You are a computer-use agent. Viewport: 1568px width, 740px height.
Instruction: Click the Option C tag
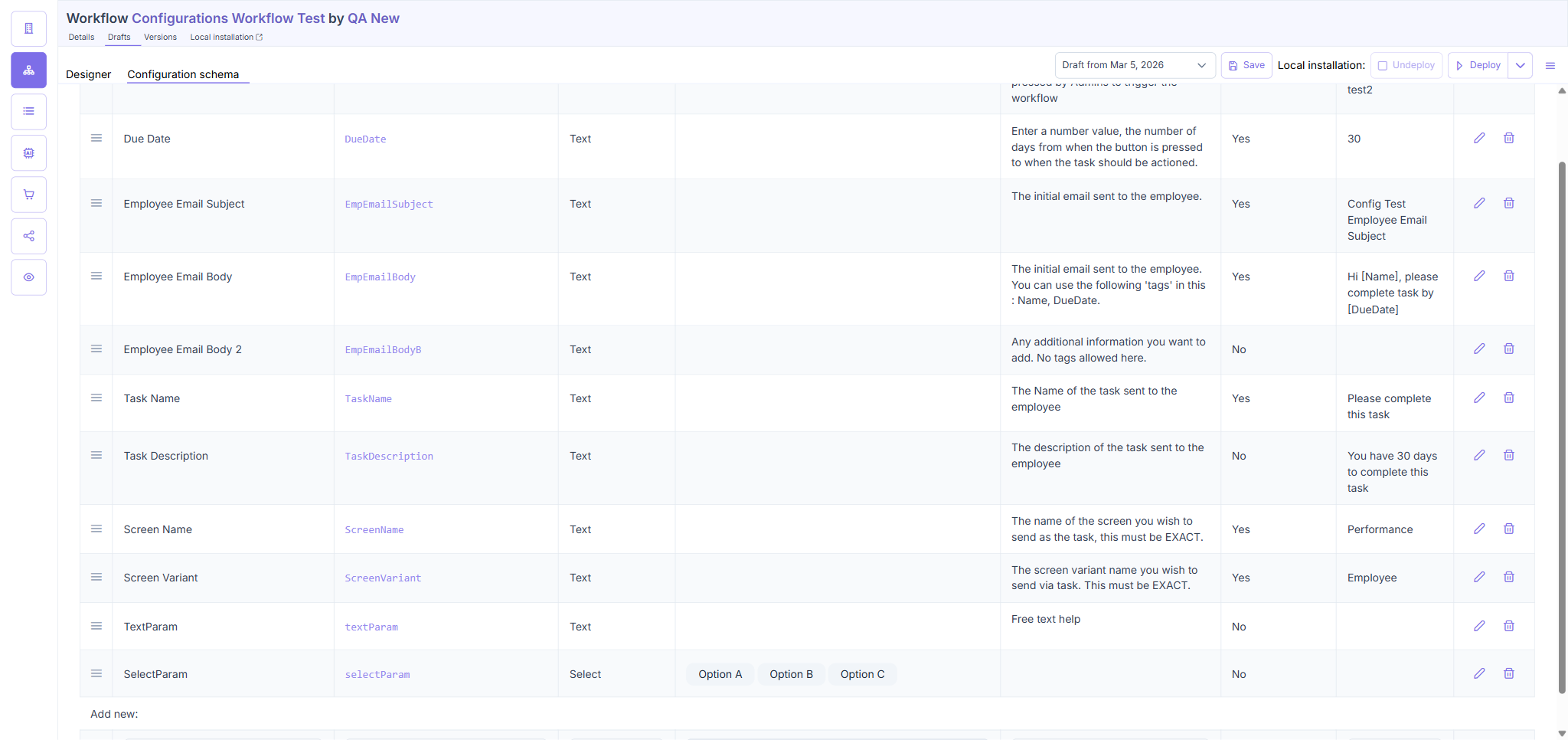click(862, 674)
